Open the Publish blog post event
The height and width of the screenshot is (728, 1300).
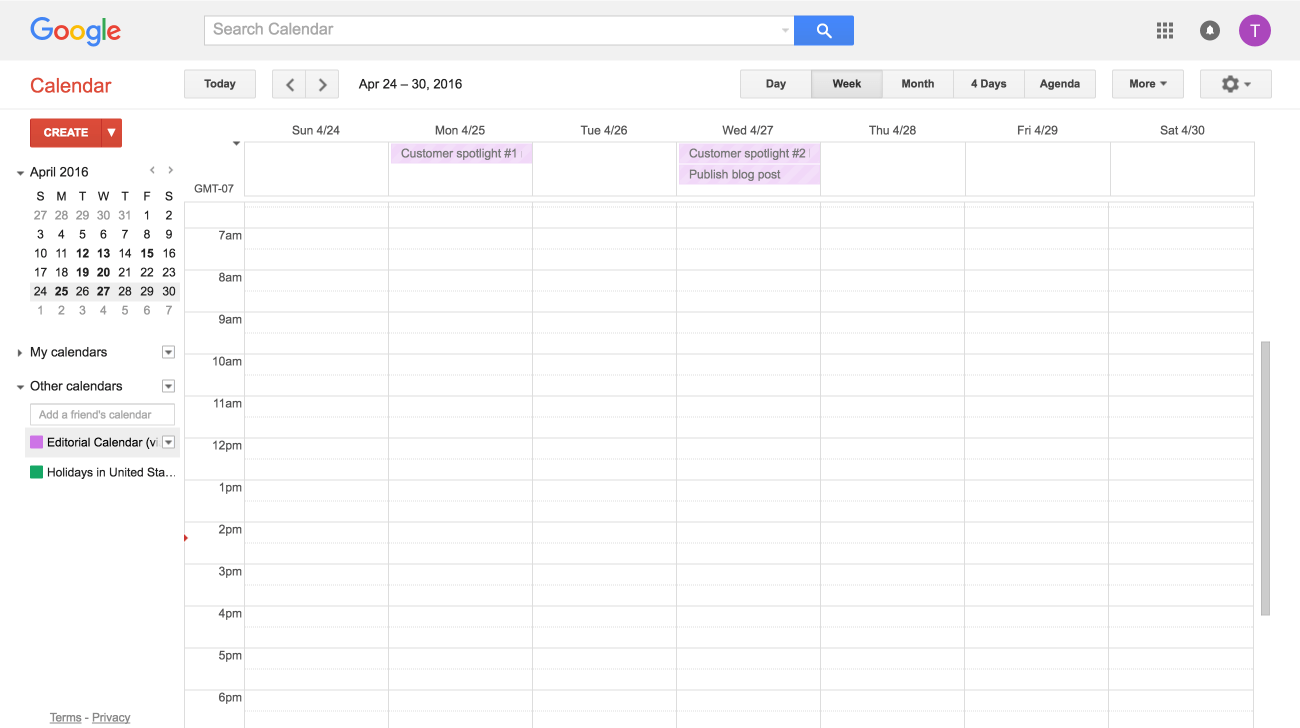735,175
